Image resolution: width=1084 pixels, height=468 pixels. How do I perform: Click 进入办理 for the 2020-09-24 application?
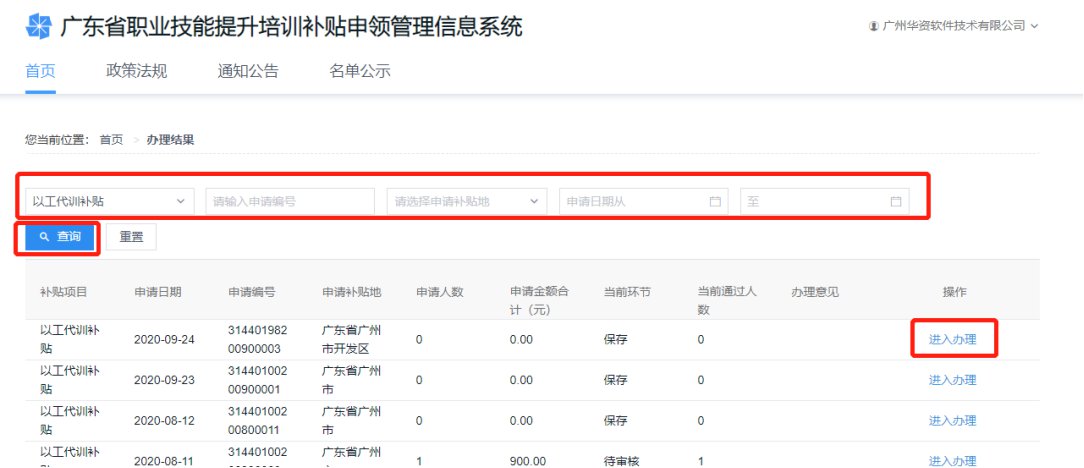point(952,340)
